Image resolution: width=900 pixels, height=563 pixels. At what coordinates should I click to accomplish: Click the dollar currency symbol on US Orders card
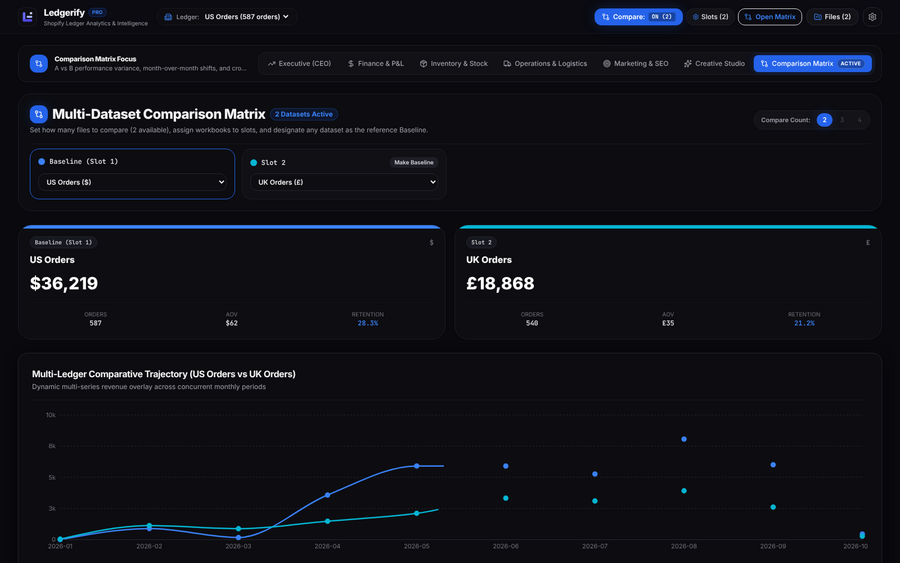tap(432, 243)
